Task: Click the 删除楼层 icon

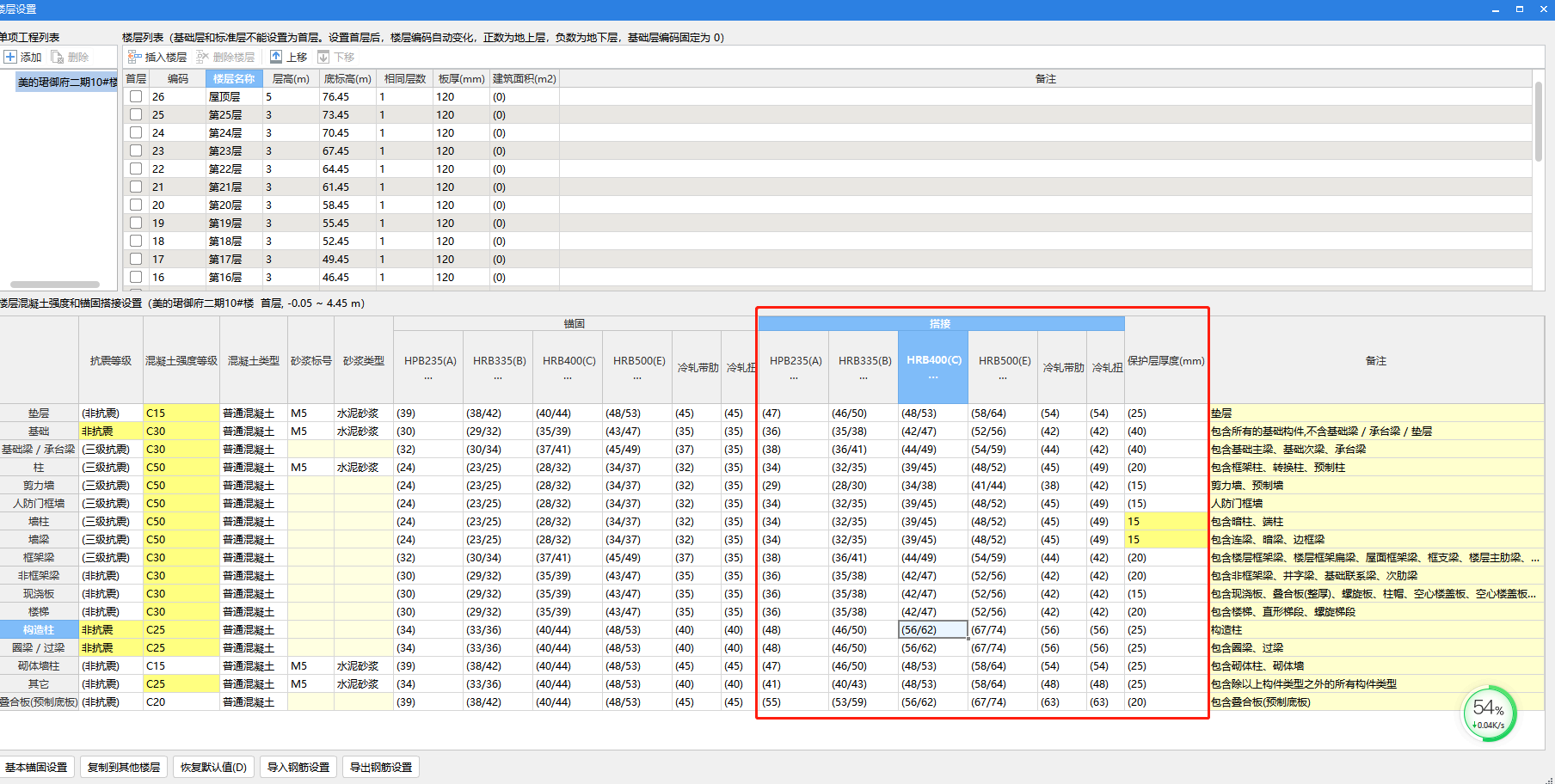Action: pyautogui.click(x=203, y=57)
